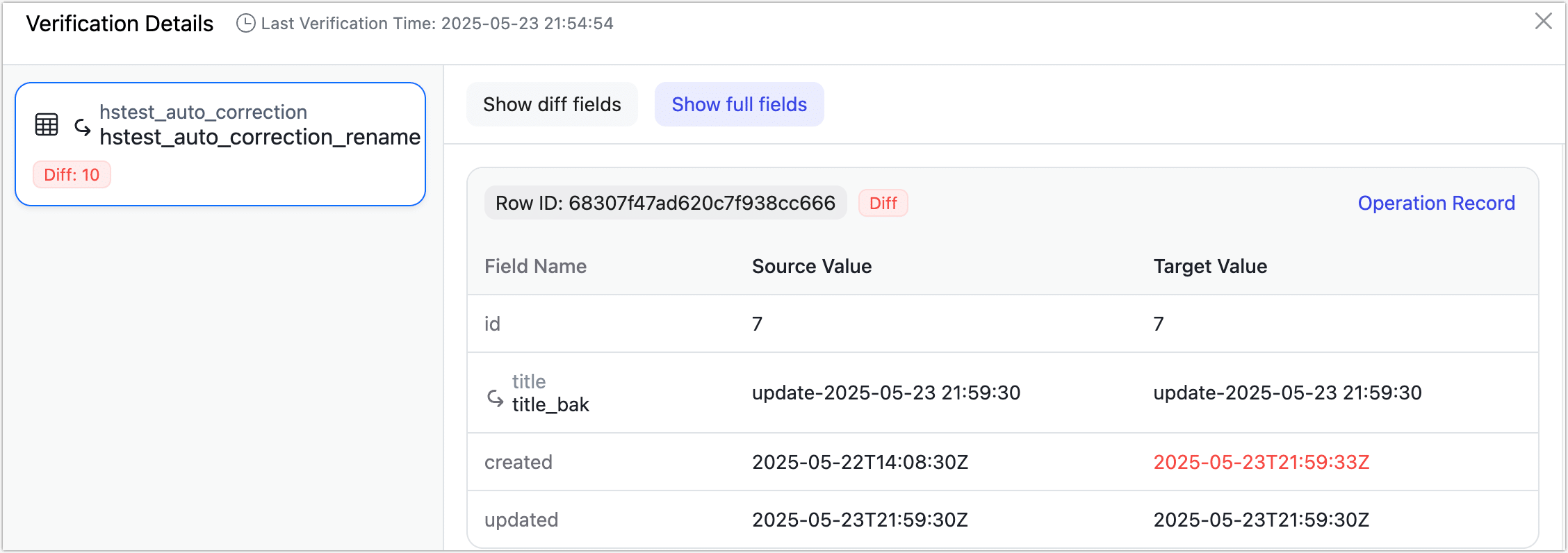Click the Field Name column header
The image size is (1568, 553).
tap(535, 266)
